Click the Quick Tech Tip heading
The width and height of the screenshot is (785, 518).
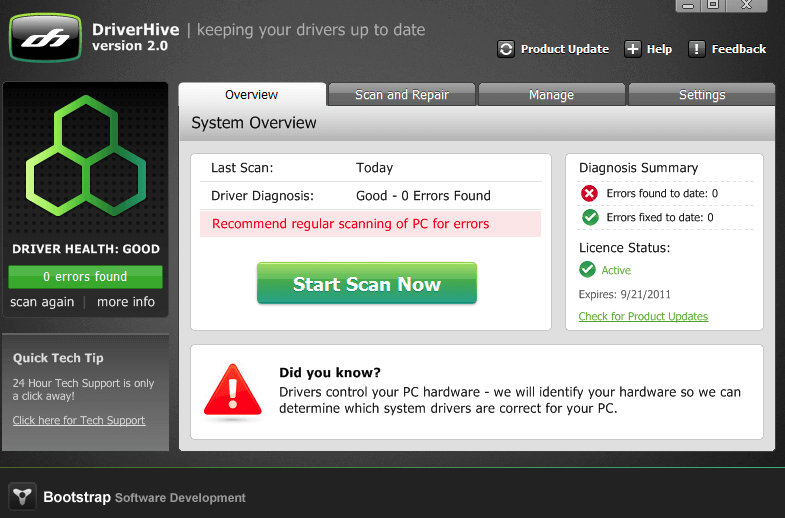click(58, 358)
